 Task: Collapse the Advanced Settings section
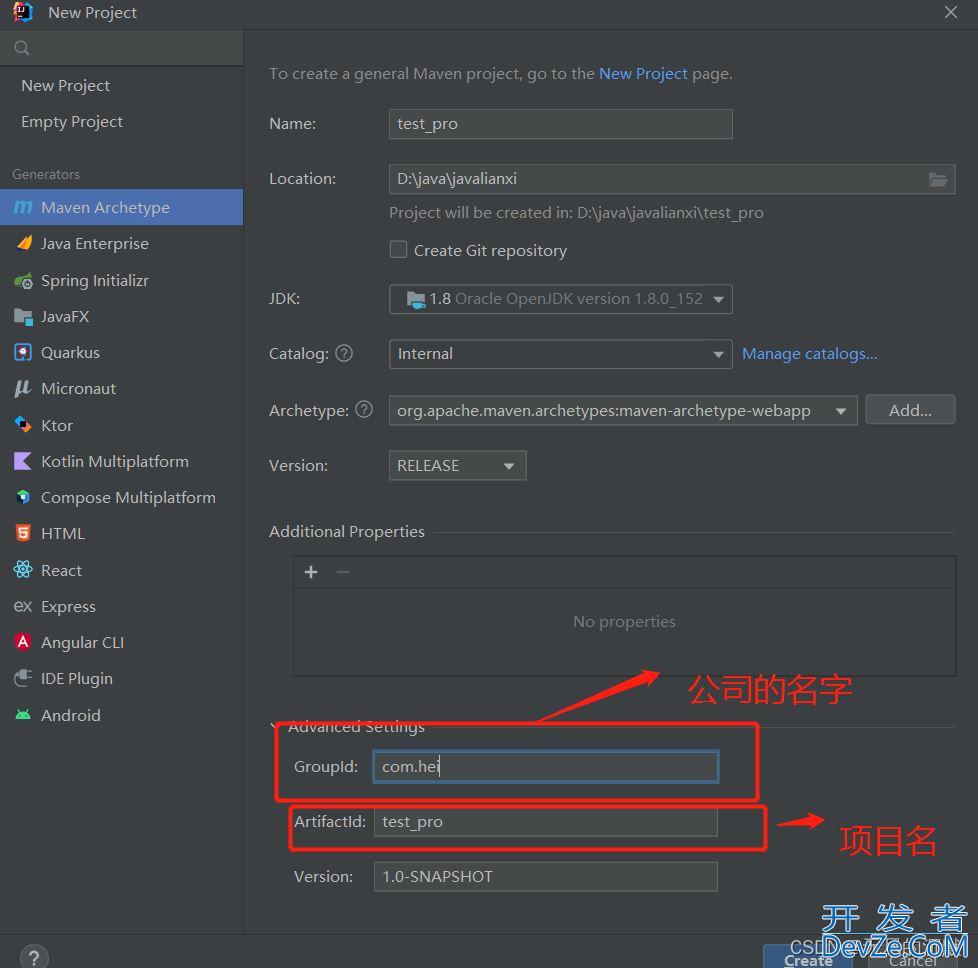coord(349,727)
